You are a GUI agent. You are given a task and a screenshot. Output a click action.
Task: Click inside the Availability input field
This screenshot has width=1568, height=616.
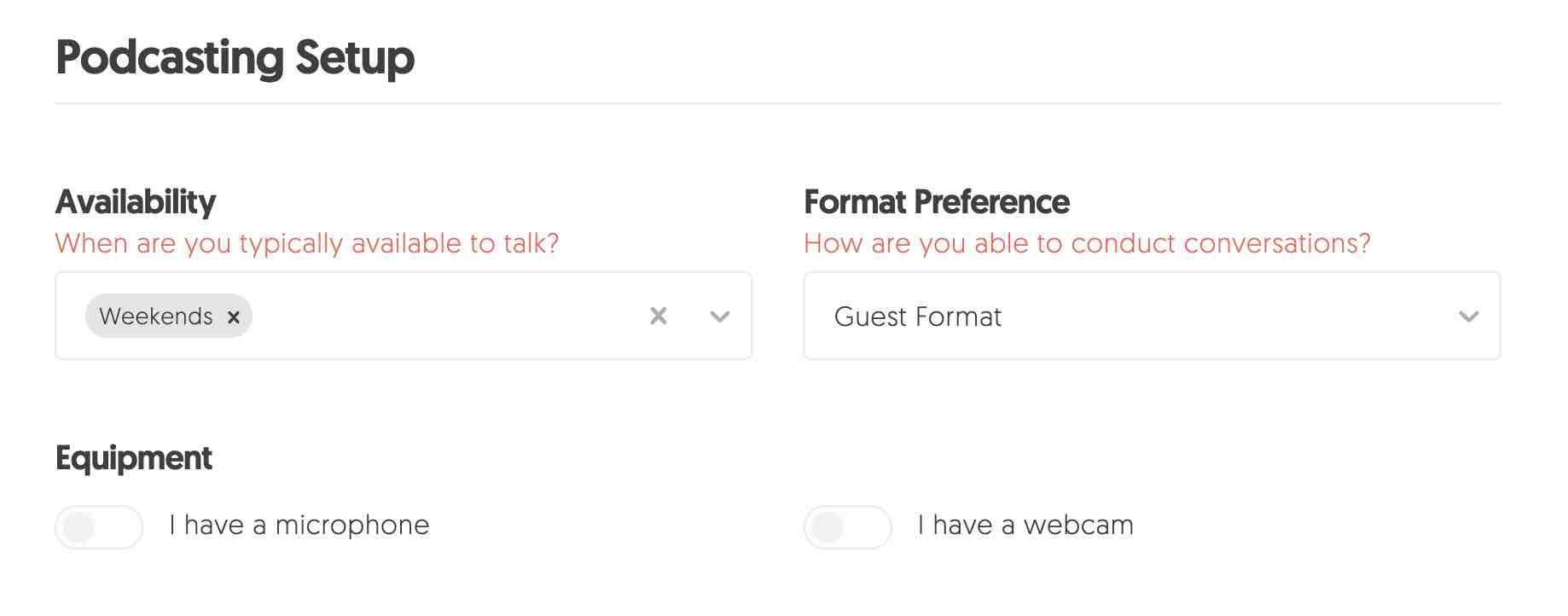(x=444, y=317)
